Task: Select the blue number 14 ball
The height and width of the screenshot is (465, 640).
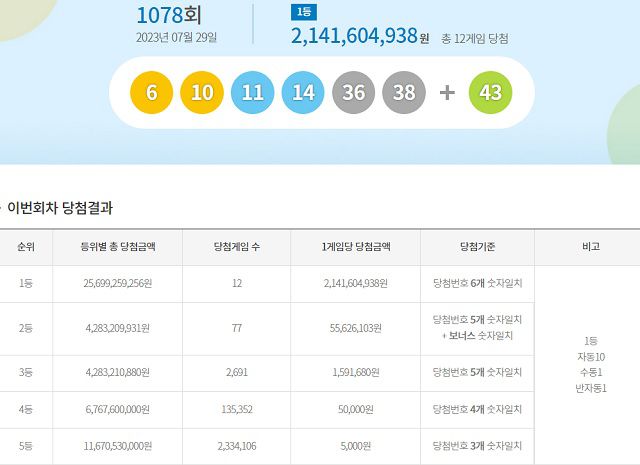Action: (304, 93)
